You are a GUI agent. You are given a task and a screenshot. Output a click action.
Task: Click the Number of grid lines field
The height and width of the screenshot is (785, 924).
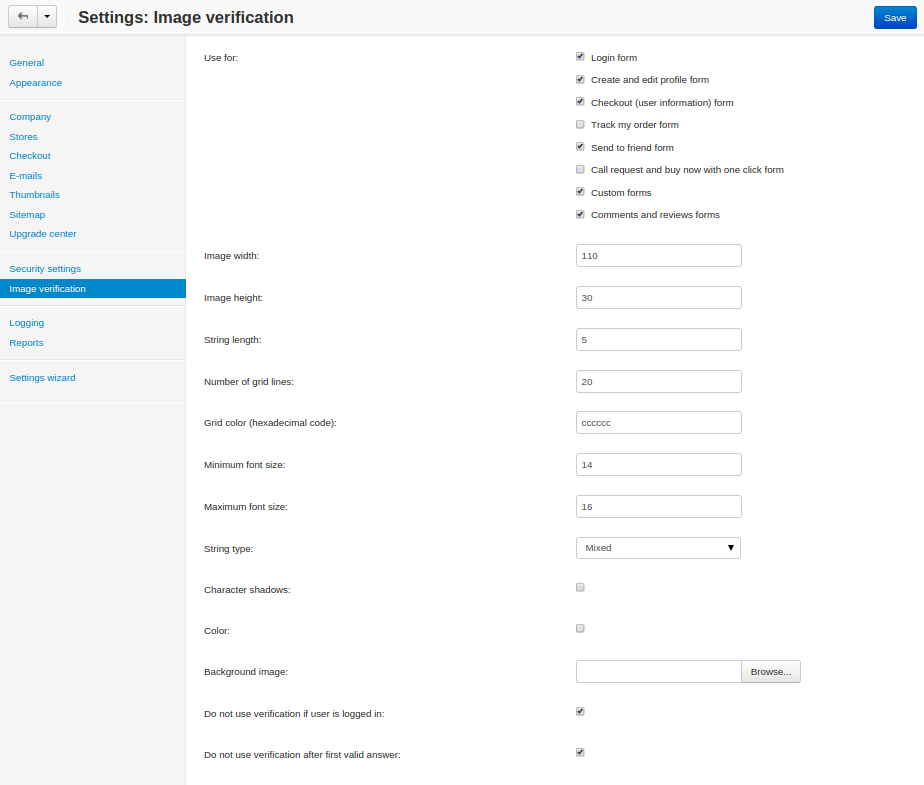(659, 381)
